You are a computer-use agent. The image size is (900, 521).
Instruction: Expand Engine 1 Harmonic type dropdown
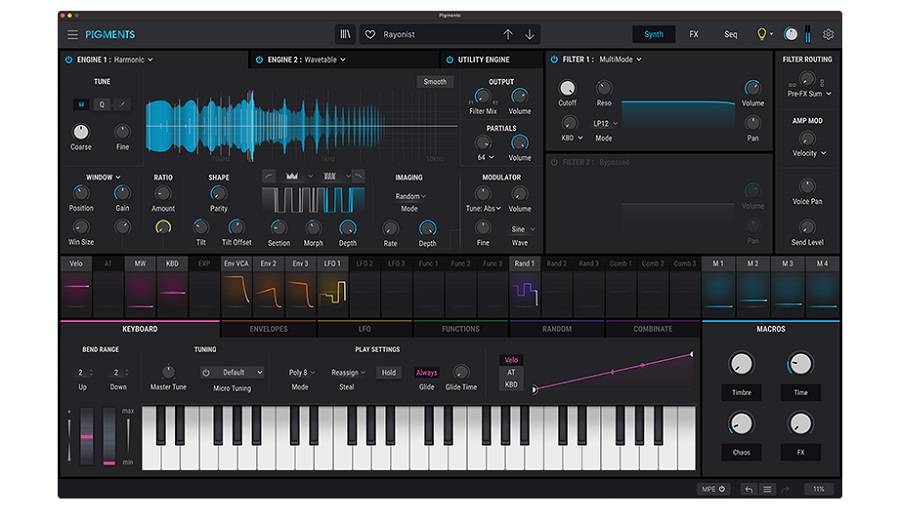point(133,60)
